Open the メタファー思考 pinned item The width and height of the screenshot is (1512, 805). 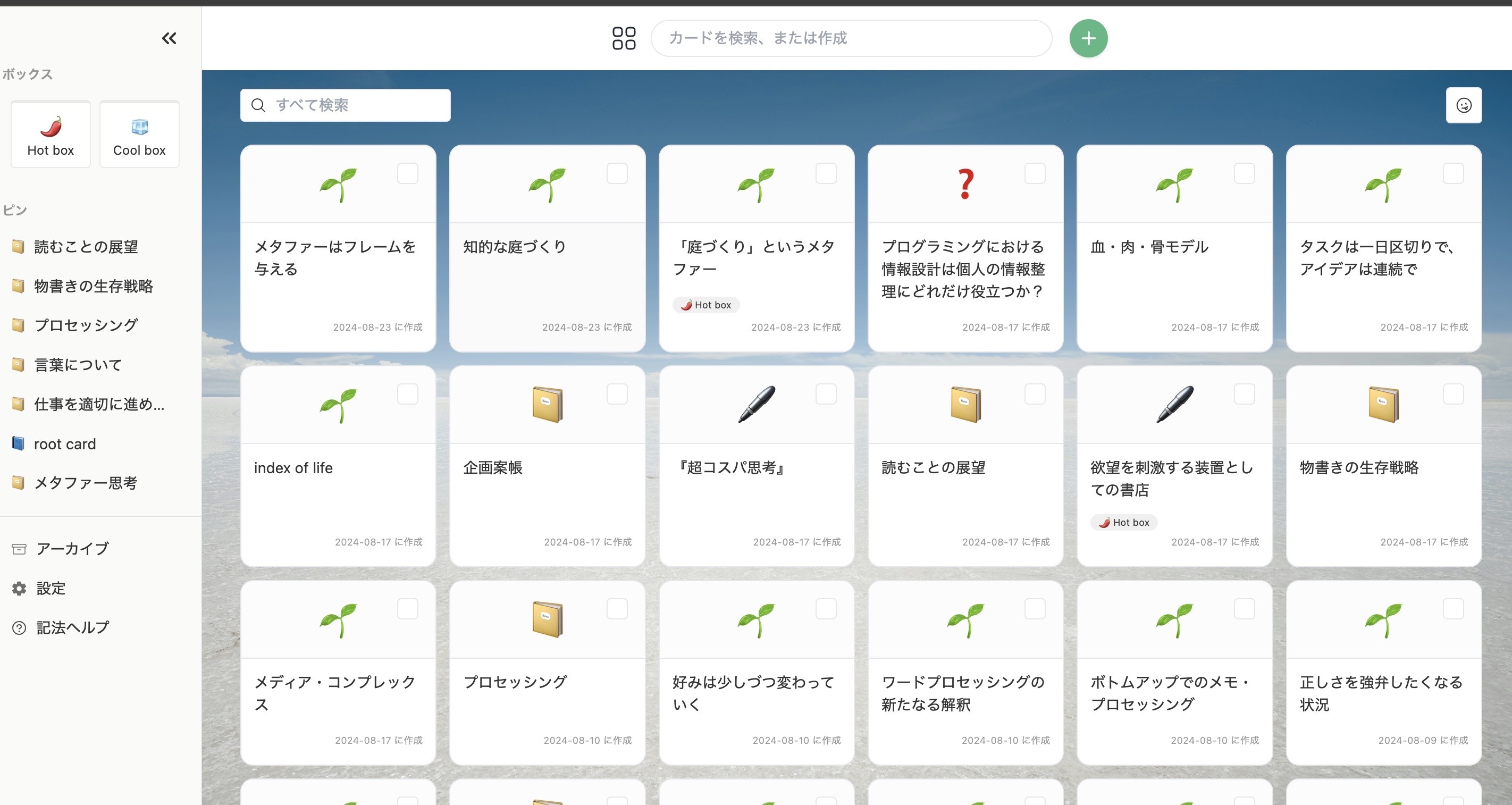(86, 483)
